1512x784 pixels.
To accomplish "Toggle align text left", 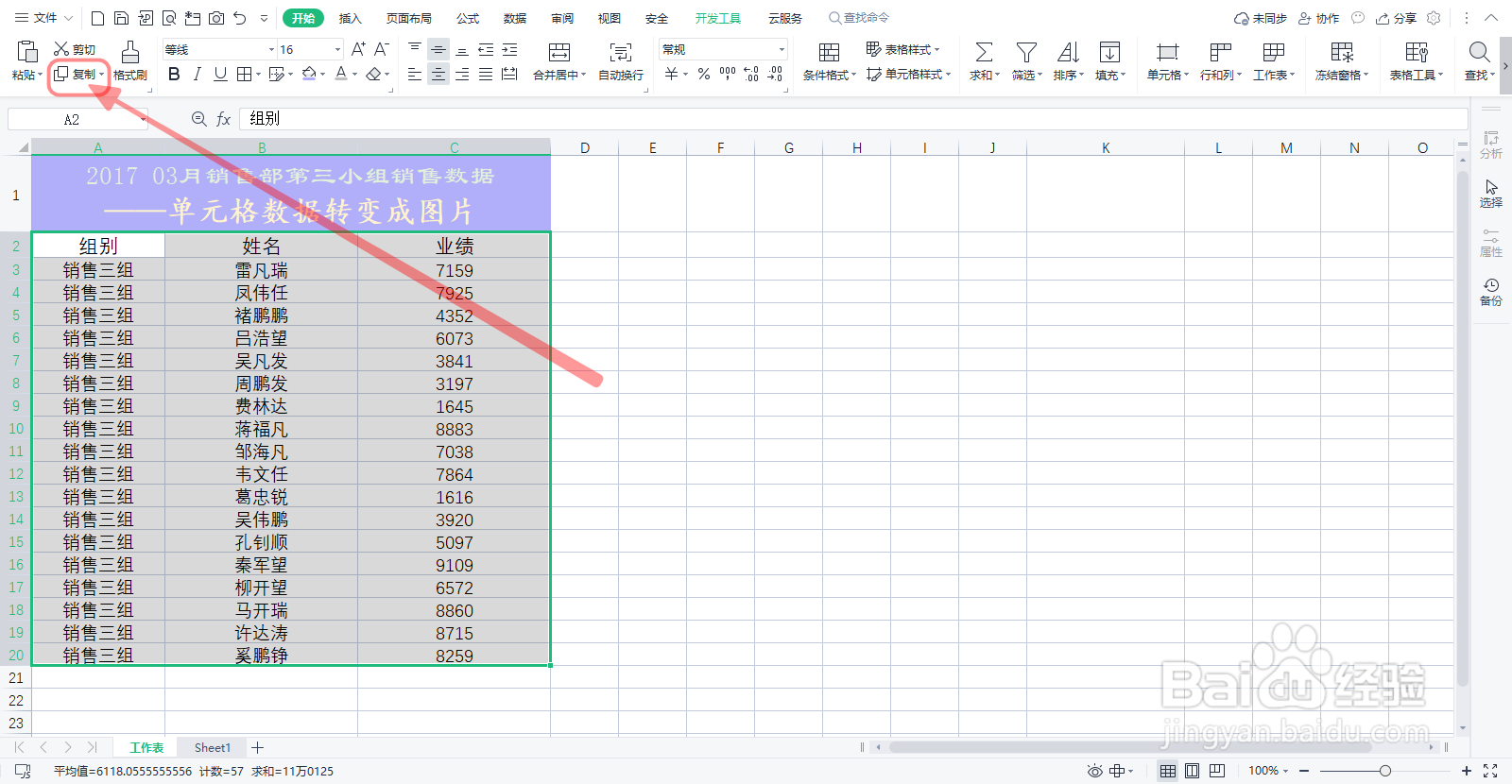I will [x=415, y=74].
